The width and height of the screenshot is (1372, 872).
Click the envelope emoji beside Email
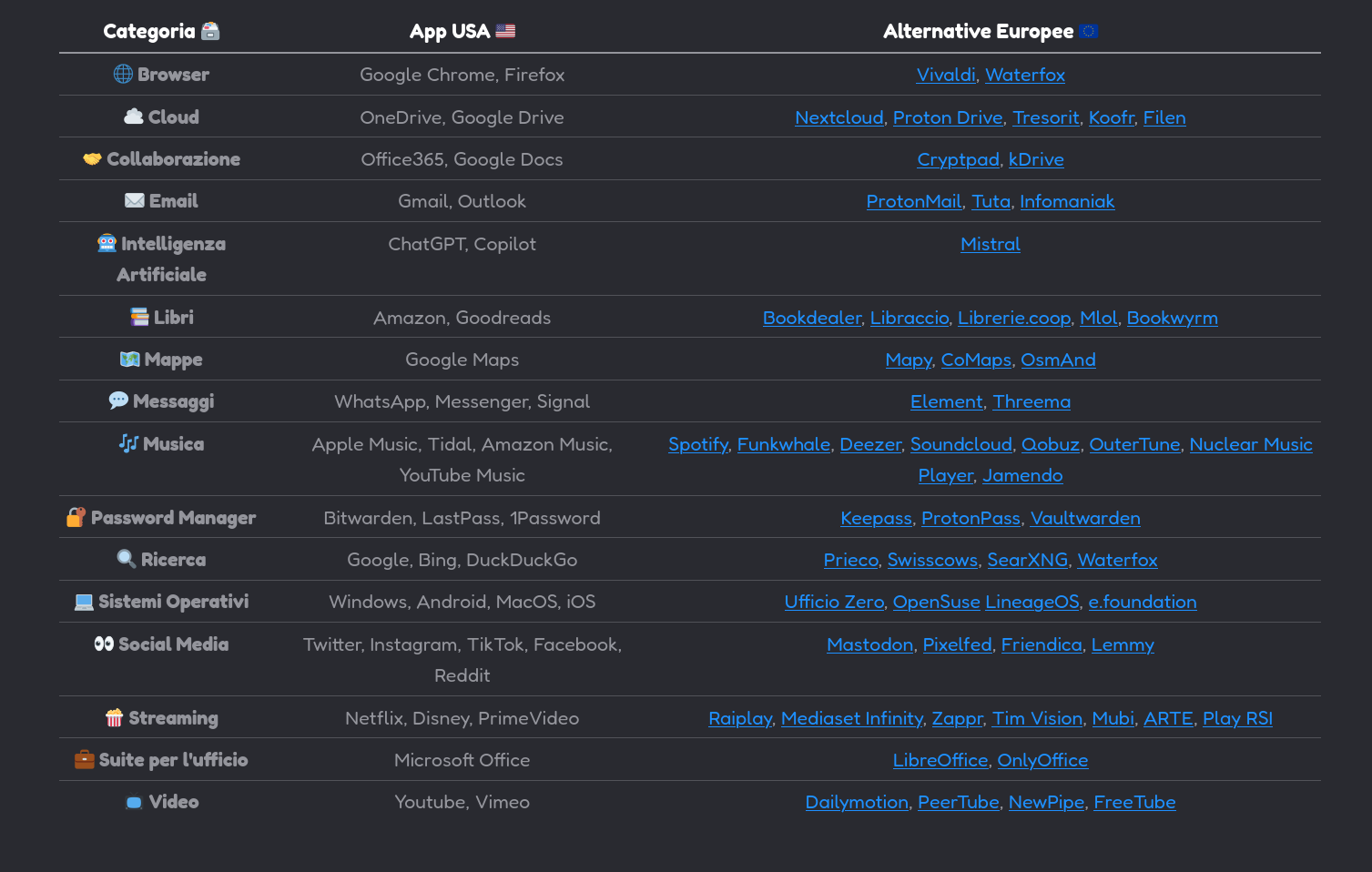tap(135, 200)
